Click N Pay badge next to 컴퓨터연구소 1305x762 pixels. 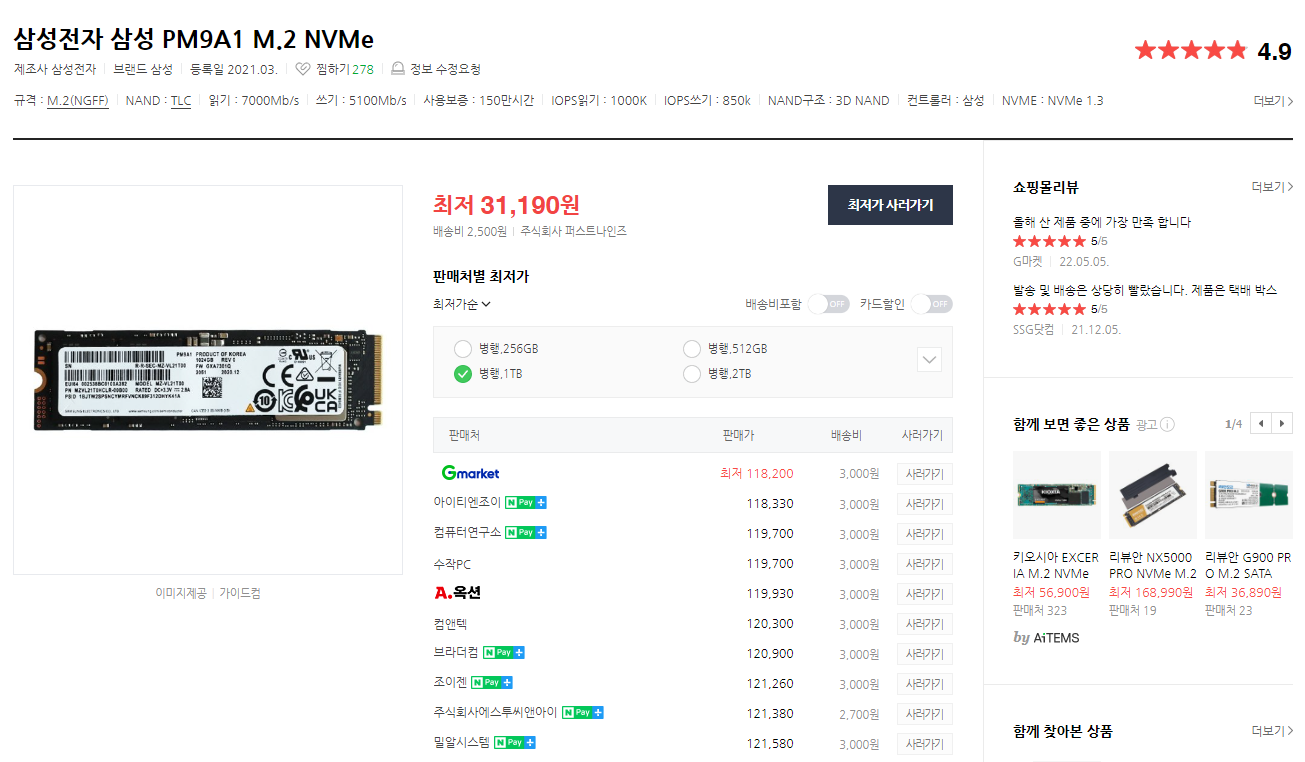click(525, 533)
